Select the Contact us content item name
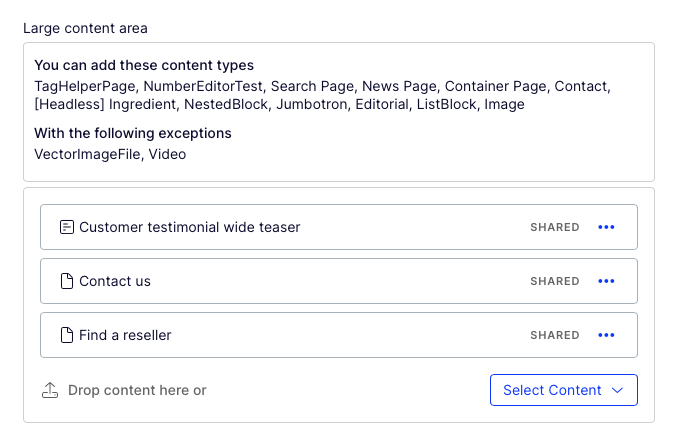This screenshot has height=439, width=677. point(115,281)
